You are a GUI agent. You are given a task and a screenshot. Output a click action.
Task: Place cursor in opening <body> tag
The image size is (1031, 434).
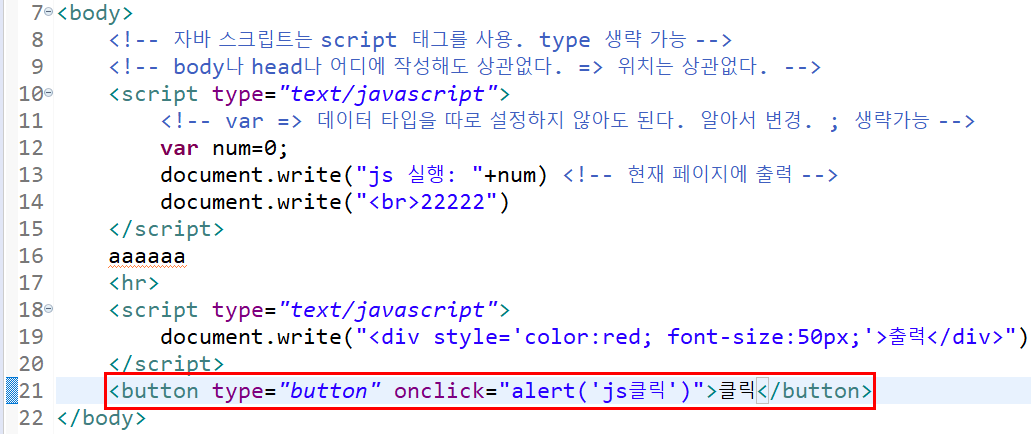point(95,13)
